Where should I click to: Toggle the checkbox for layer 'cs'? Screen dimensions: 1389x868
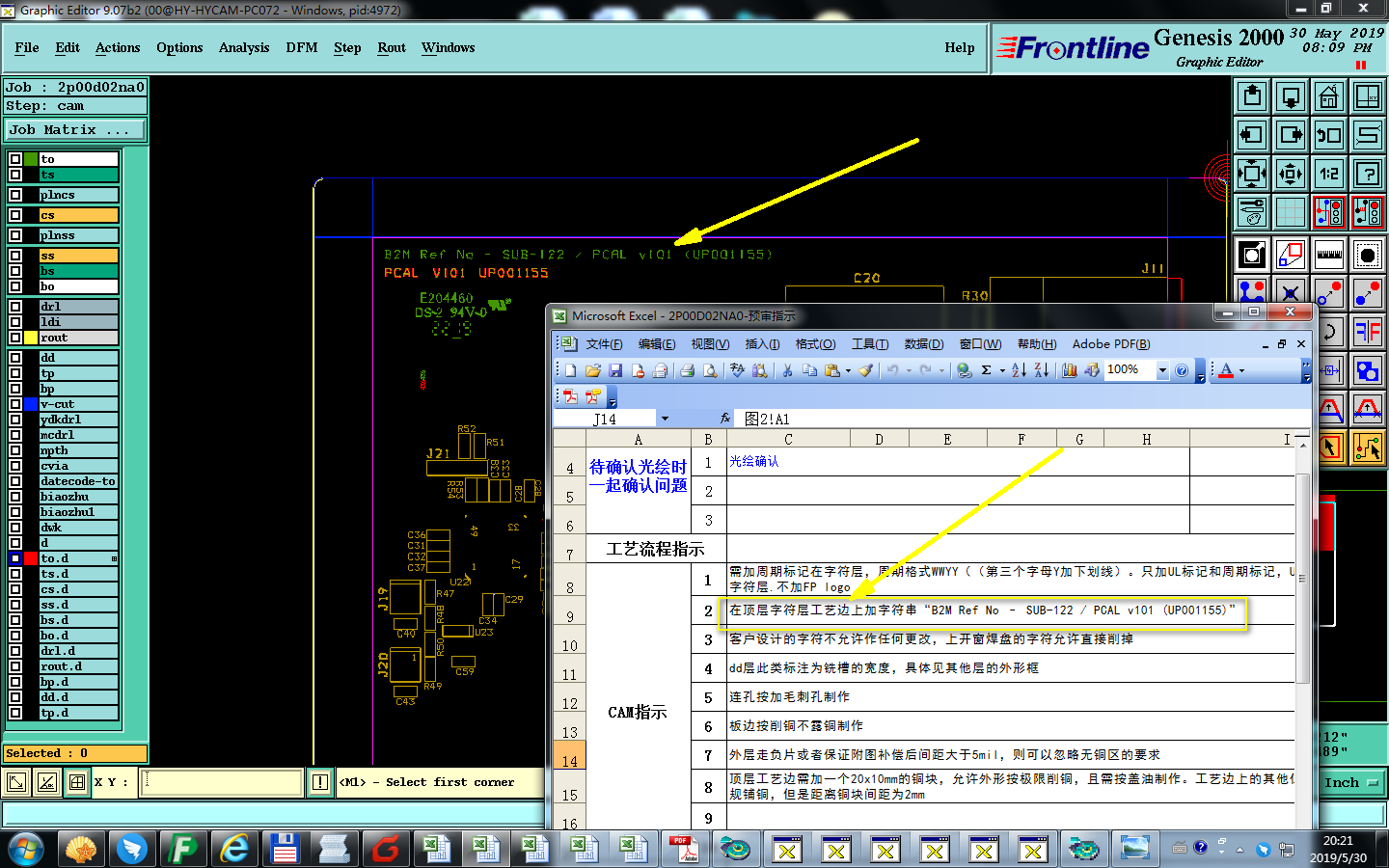coord(15,215)
